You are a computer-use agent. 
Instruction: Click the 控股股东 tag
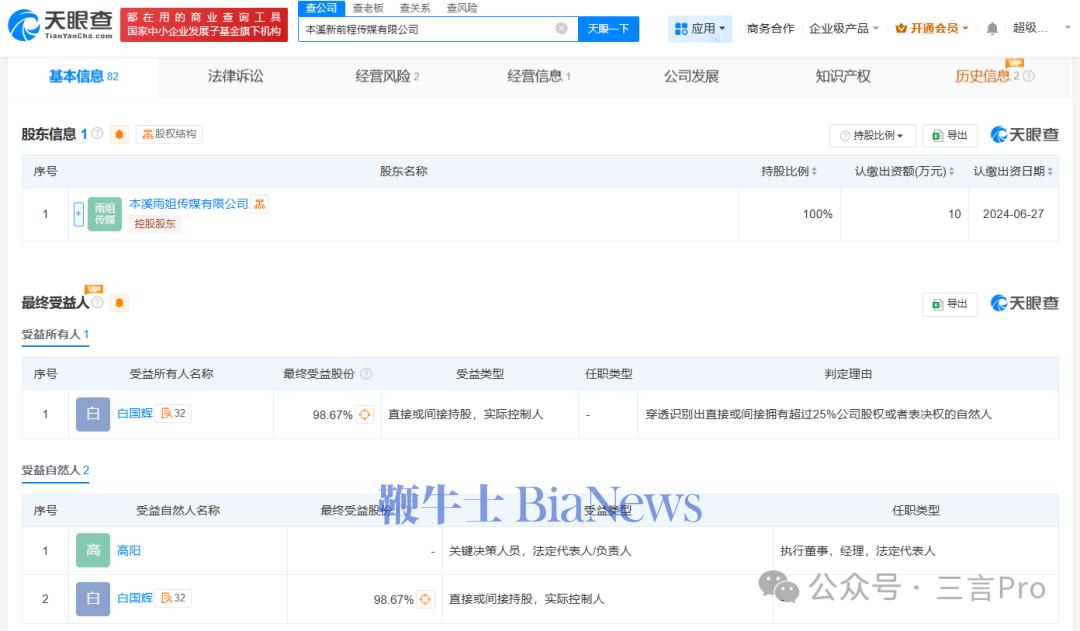click(155, 223)
